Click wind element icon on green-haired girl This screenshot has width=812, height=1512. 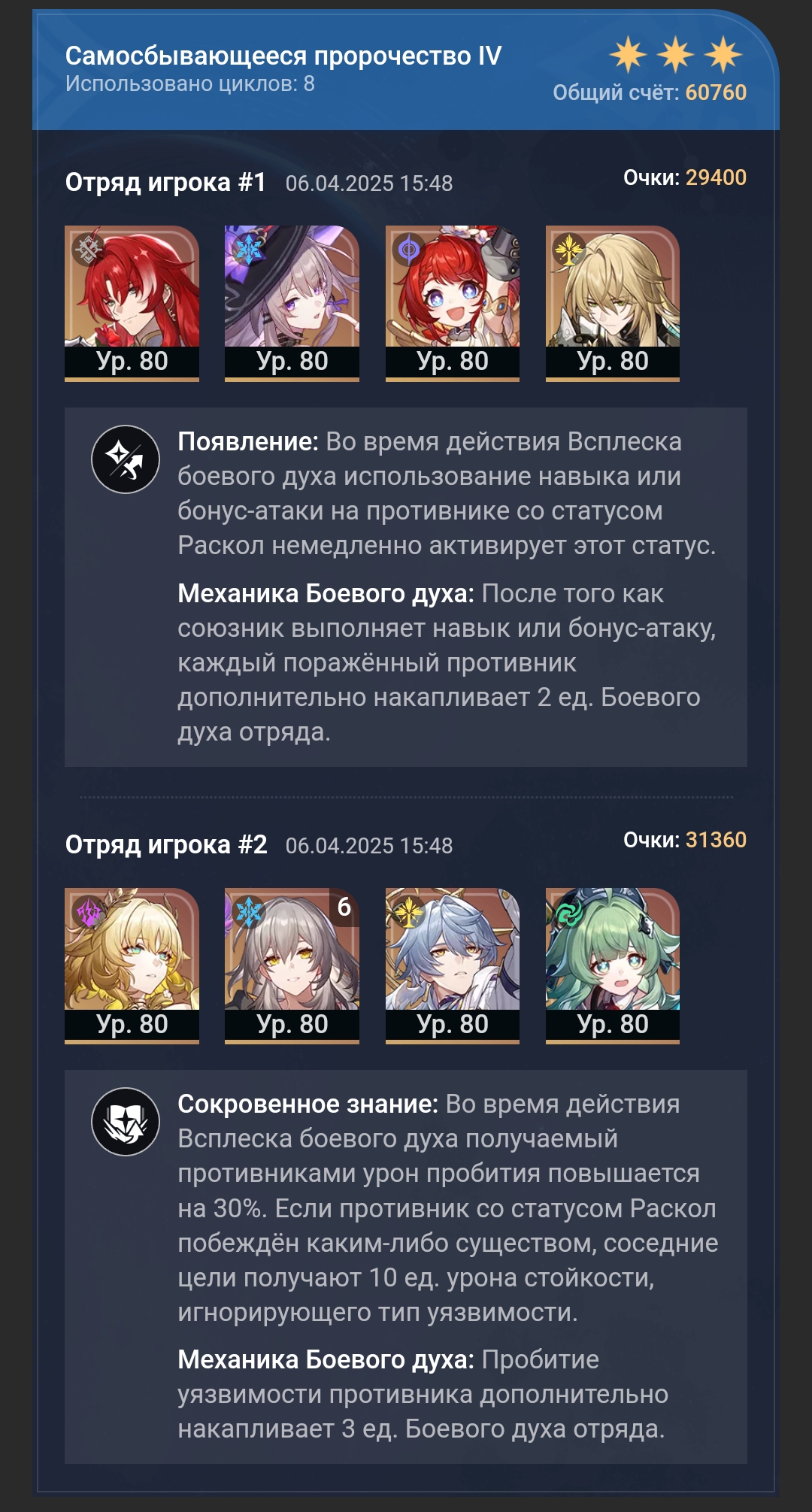[x=568, y=912]
